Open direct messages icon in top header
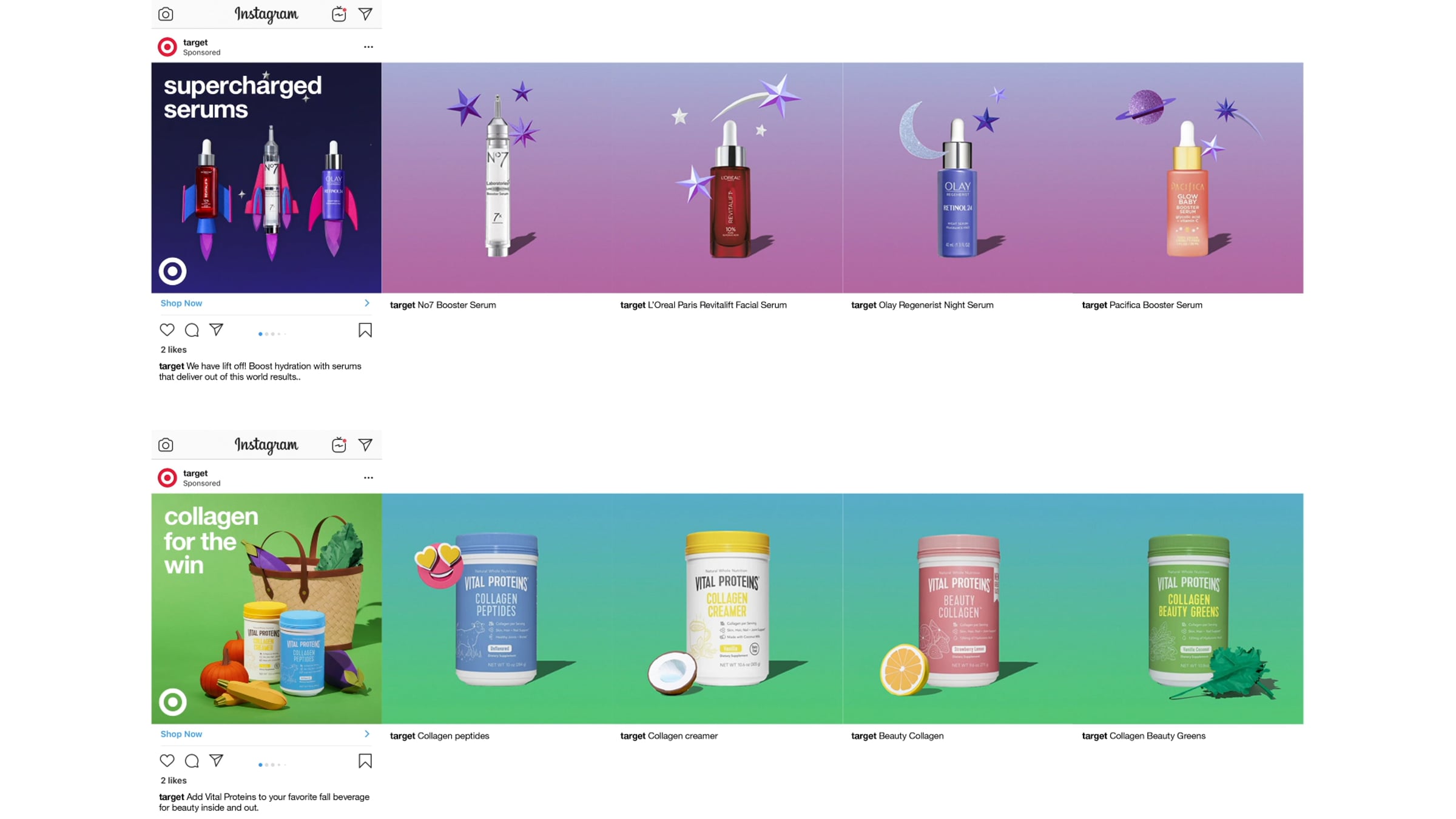The image size is (1456, 819). click(365, 14)
